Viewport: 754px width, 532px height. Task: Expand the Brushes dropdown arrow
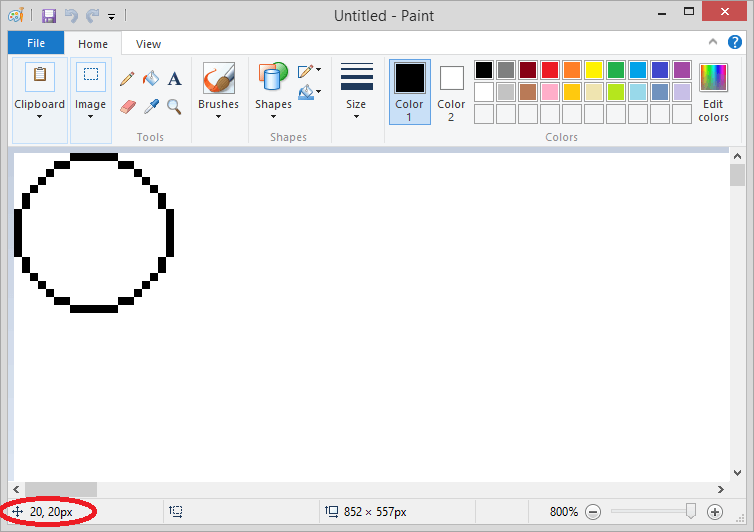tap(218, 116)
